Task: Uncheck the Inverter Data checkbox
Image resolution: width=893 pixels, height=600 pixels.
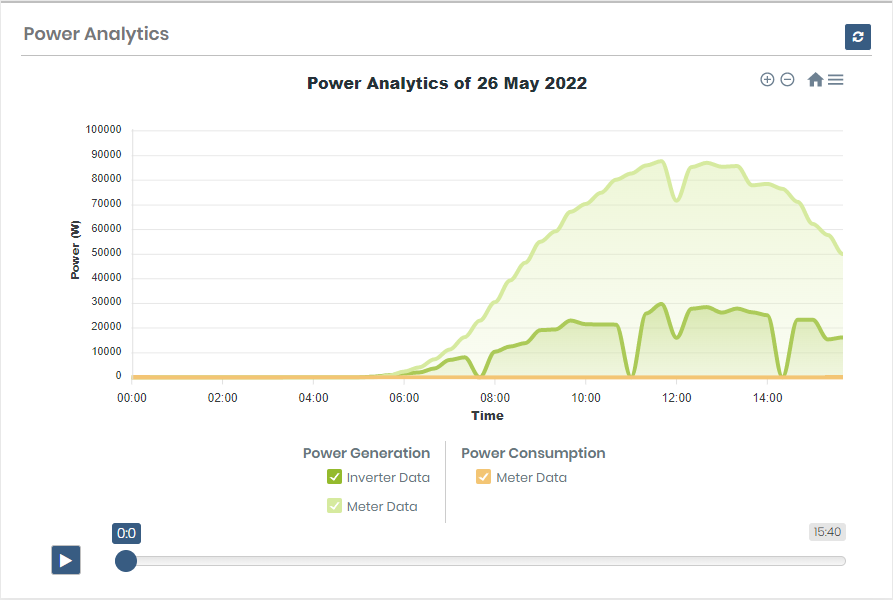Action: coord(335,477)
